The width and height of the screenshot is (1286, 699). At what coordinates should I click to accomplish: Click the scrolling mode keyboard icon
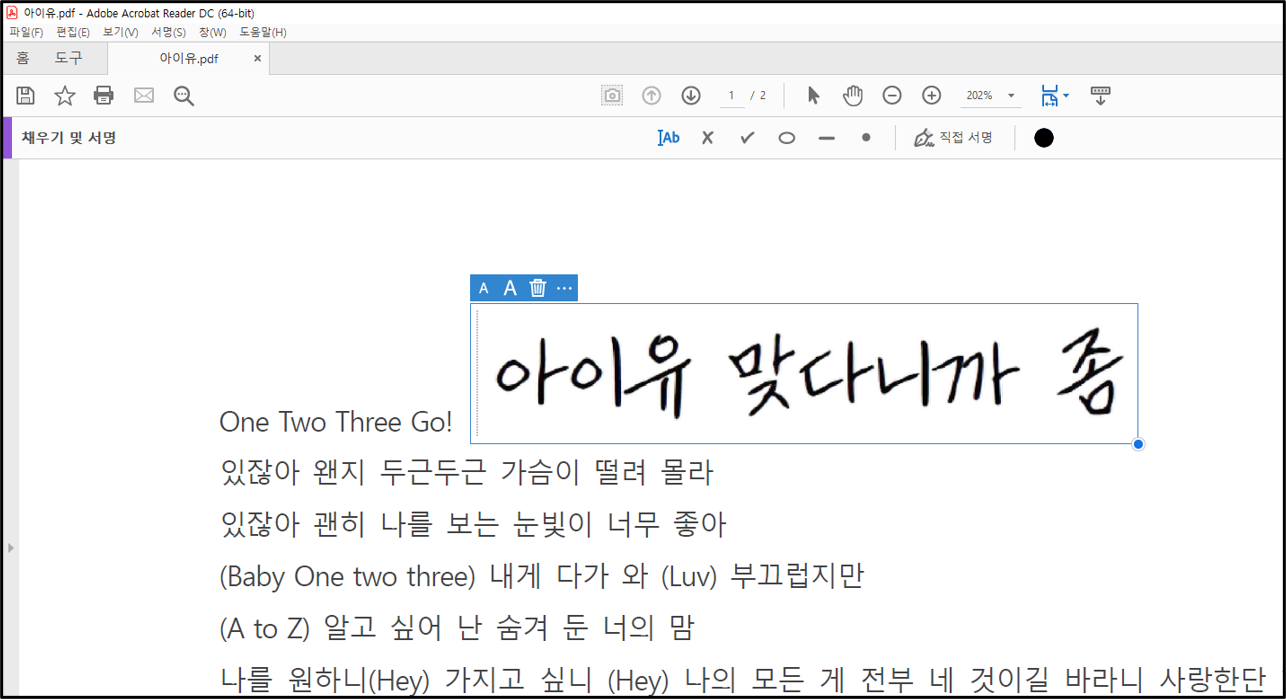1101,96
